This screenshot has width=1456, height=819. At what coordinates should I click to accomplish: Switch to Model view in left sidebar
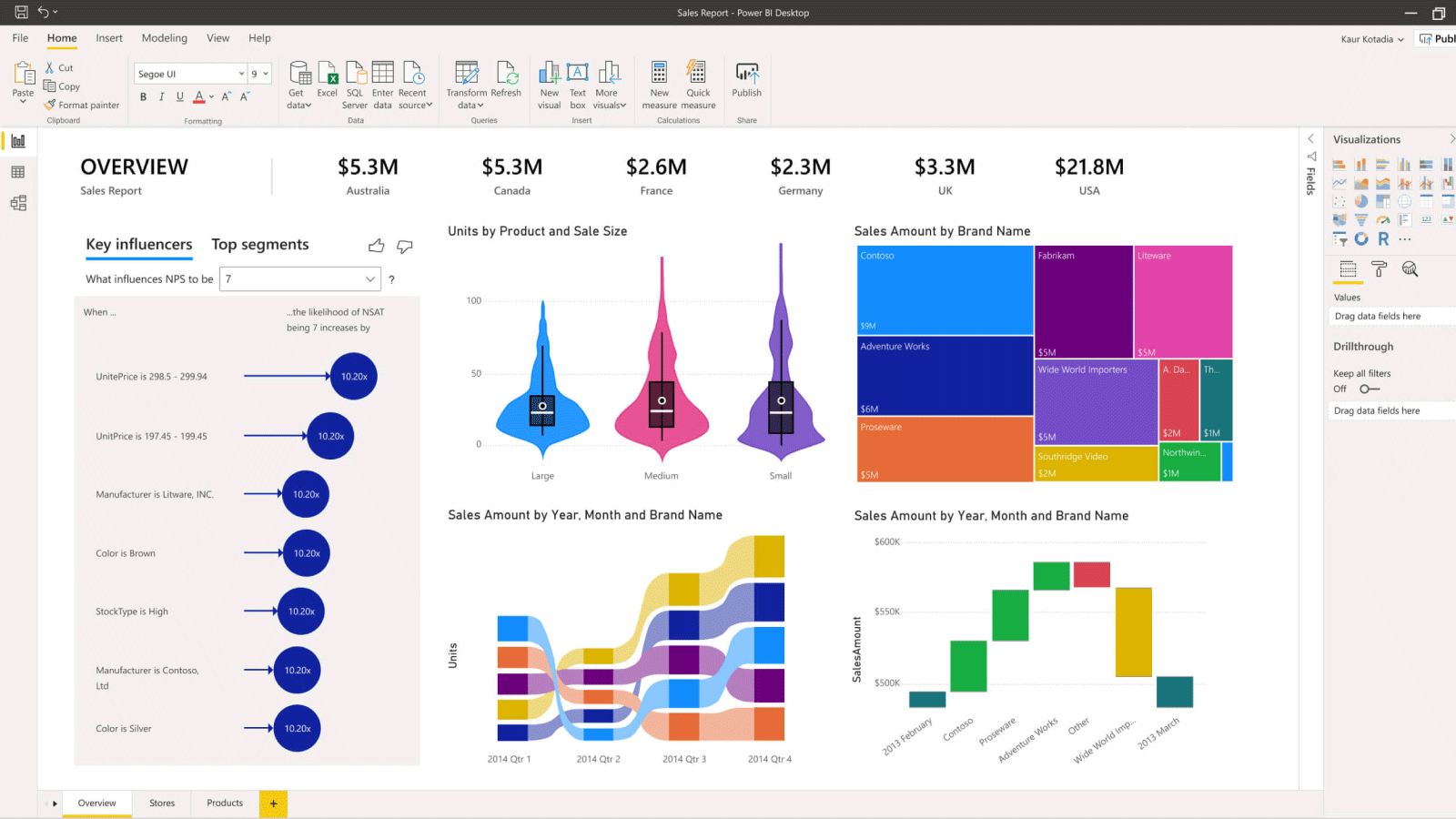click(x=18, y=203)
